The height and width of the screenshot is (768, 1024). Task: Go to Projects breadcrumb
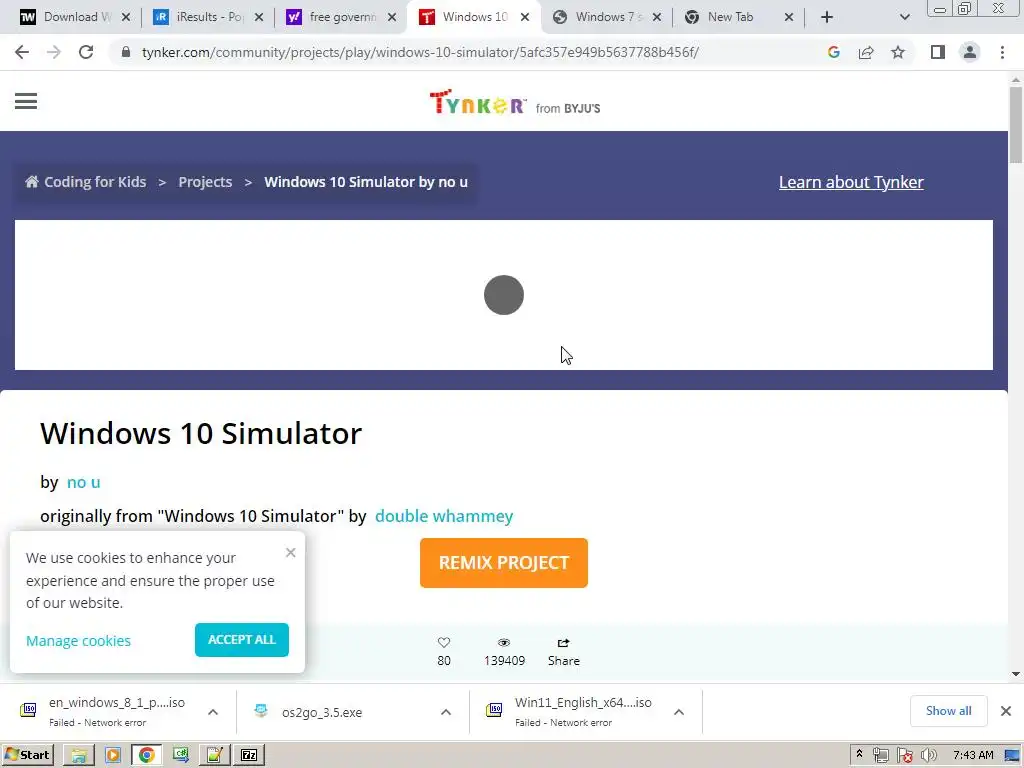[x=205, y=182]
